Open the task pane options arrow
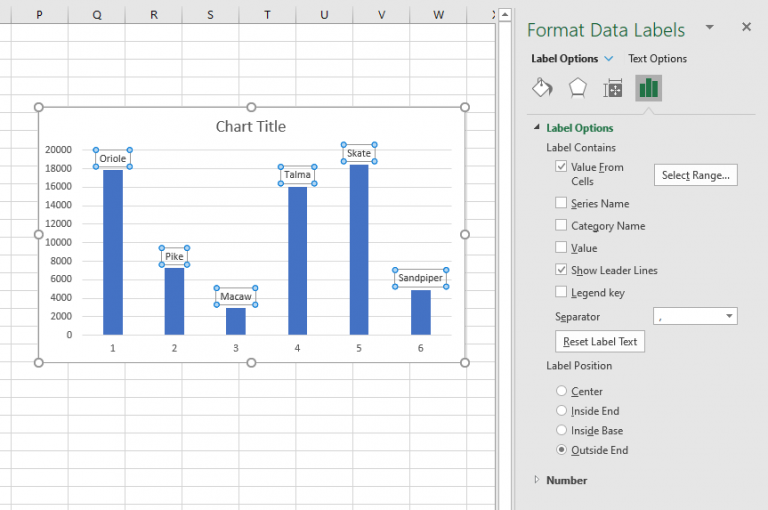 click(x=710, y=27)
